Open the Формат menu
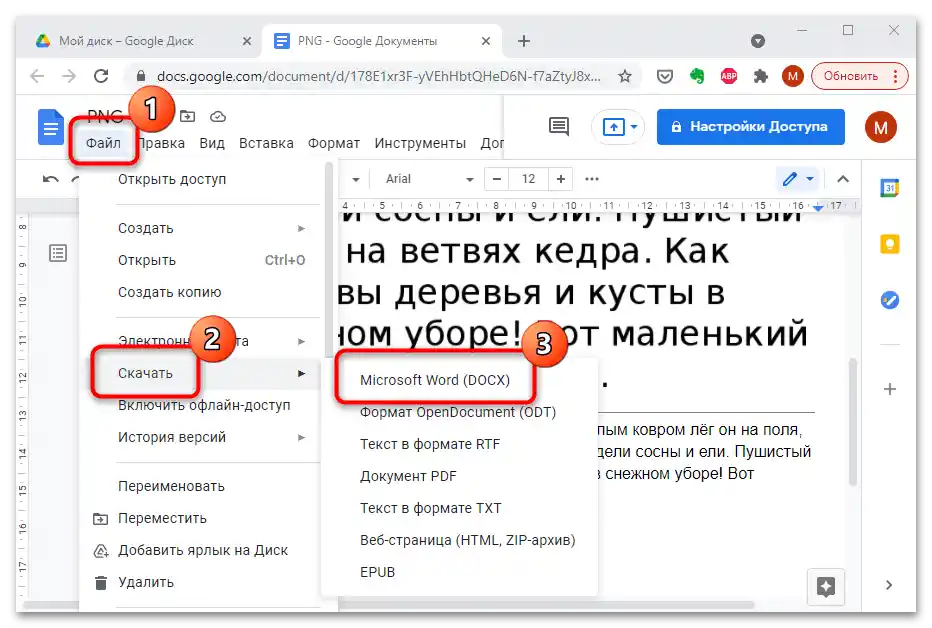 pos(333,143)
